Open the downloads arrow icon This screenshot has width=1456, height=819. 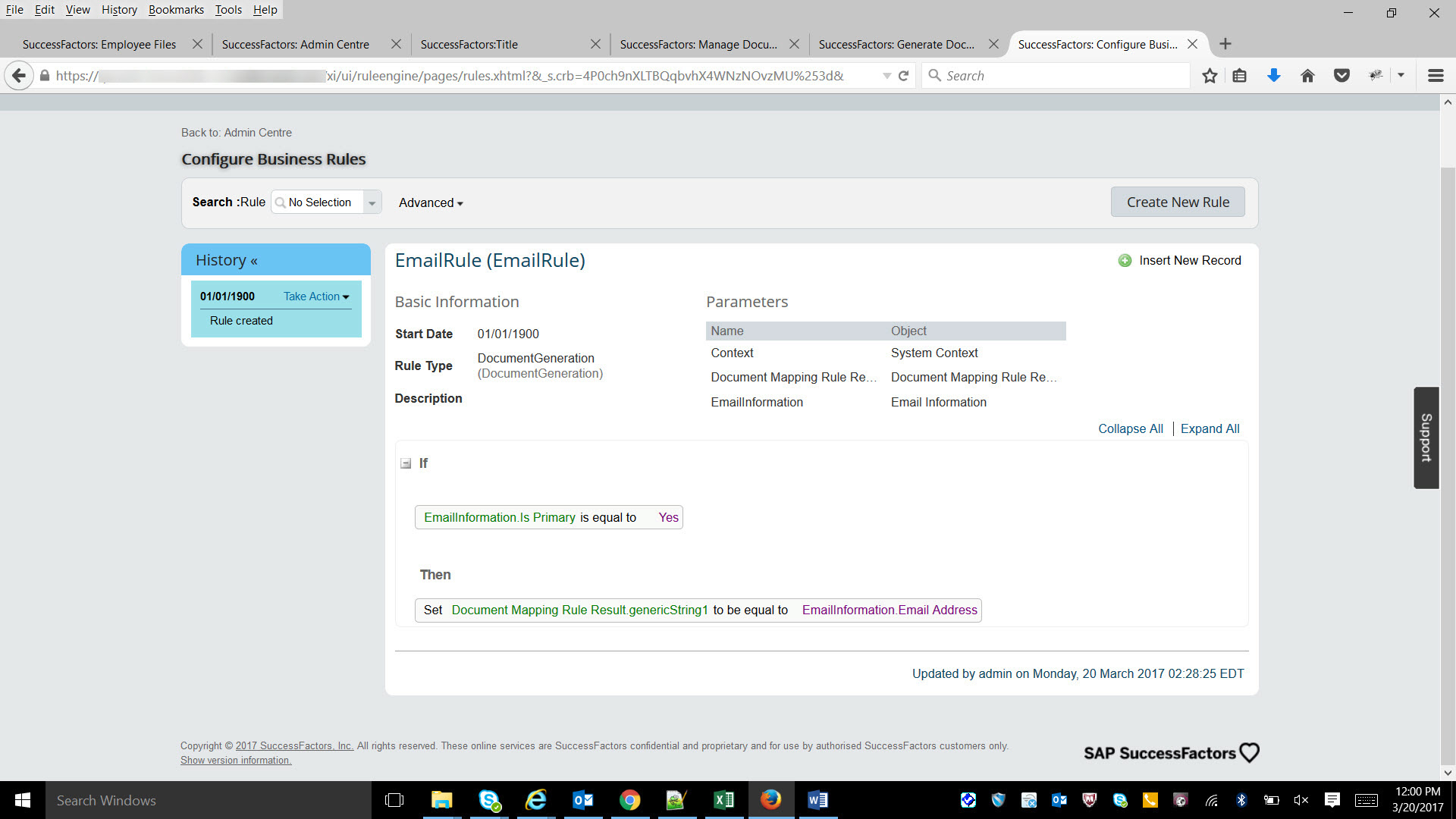tap(1274, 76)
